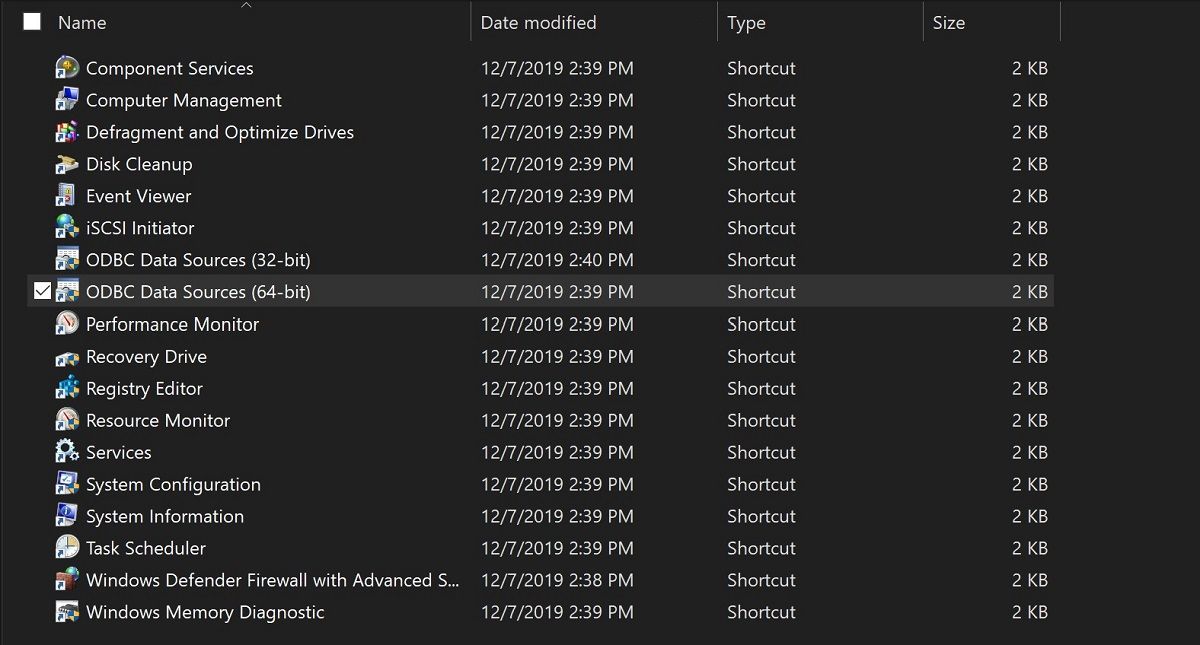The height and width of the screenshot is (645, 1200).
Task: Select the Performance Monitor gauge icon
Action: 67,324
